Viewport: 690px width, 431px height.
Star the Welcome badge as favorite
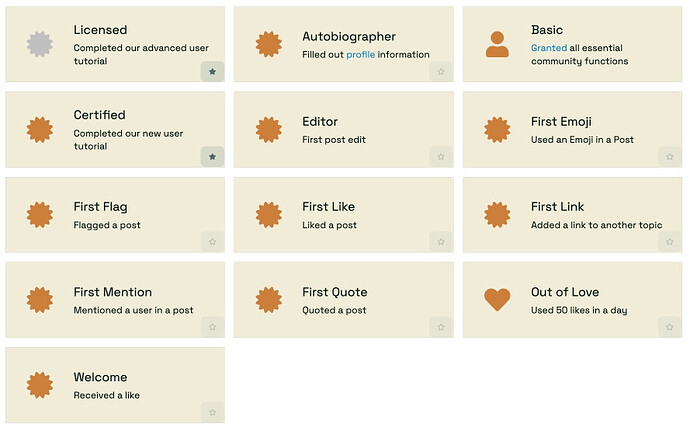[x=213, y=412]
